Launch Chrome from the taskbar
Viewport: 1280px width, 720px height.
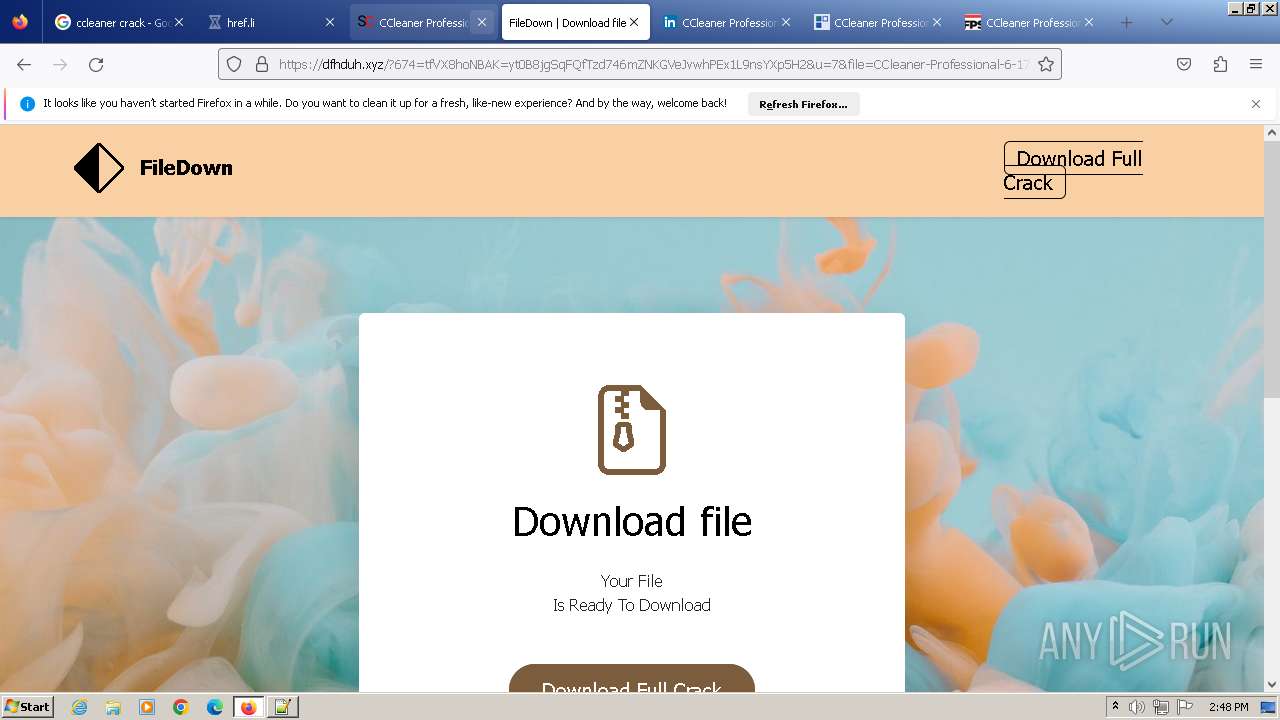coord(181,707)
